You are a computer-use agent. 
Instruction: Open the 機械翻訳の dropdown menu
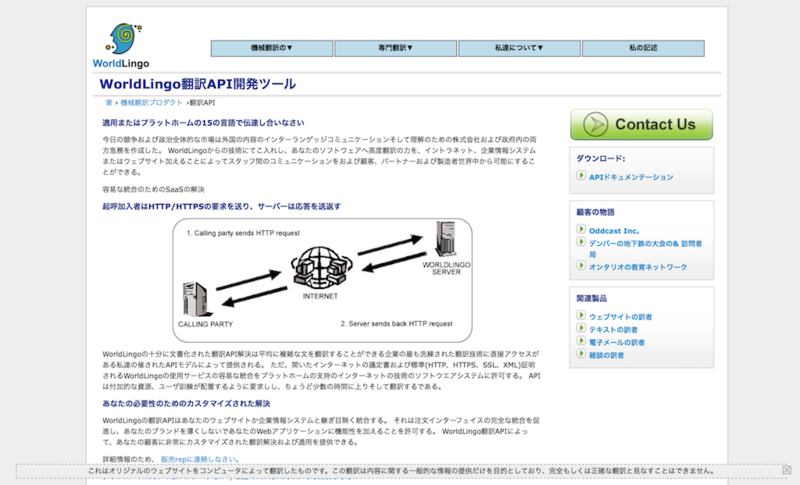(x=272, y=48)
